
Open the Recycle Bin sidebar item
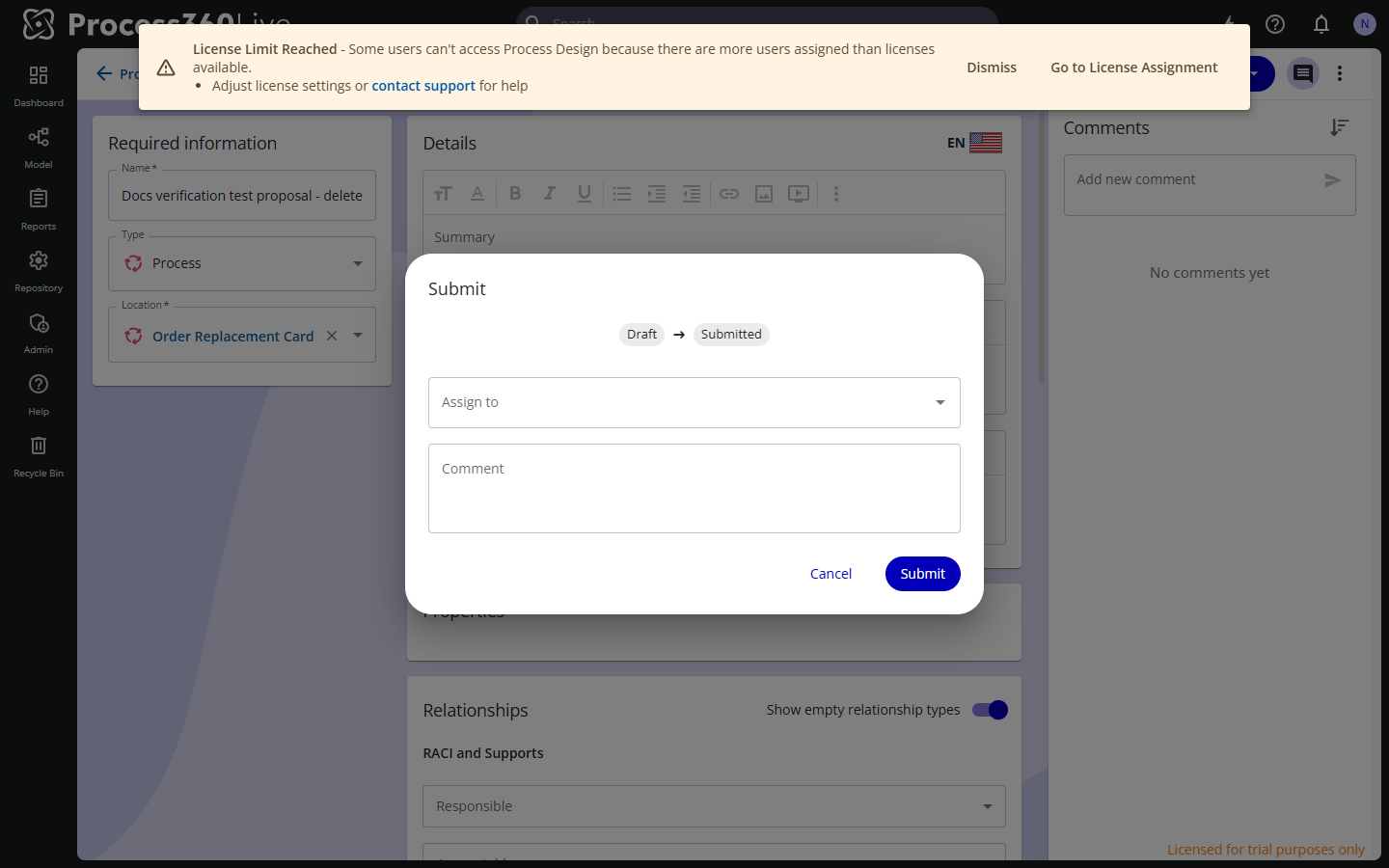(39, 456)
